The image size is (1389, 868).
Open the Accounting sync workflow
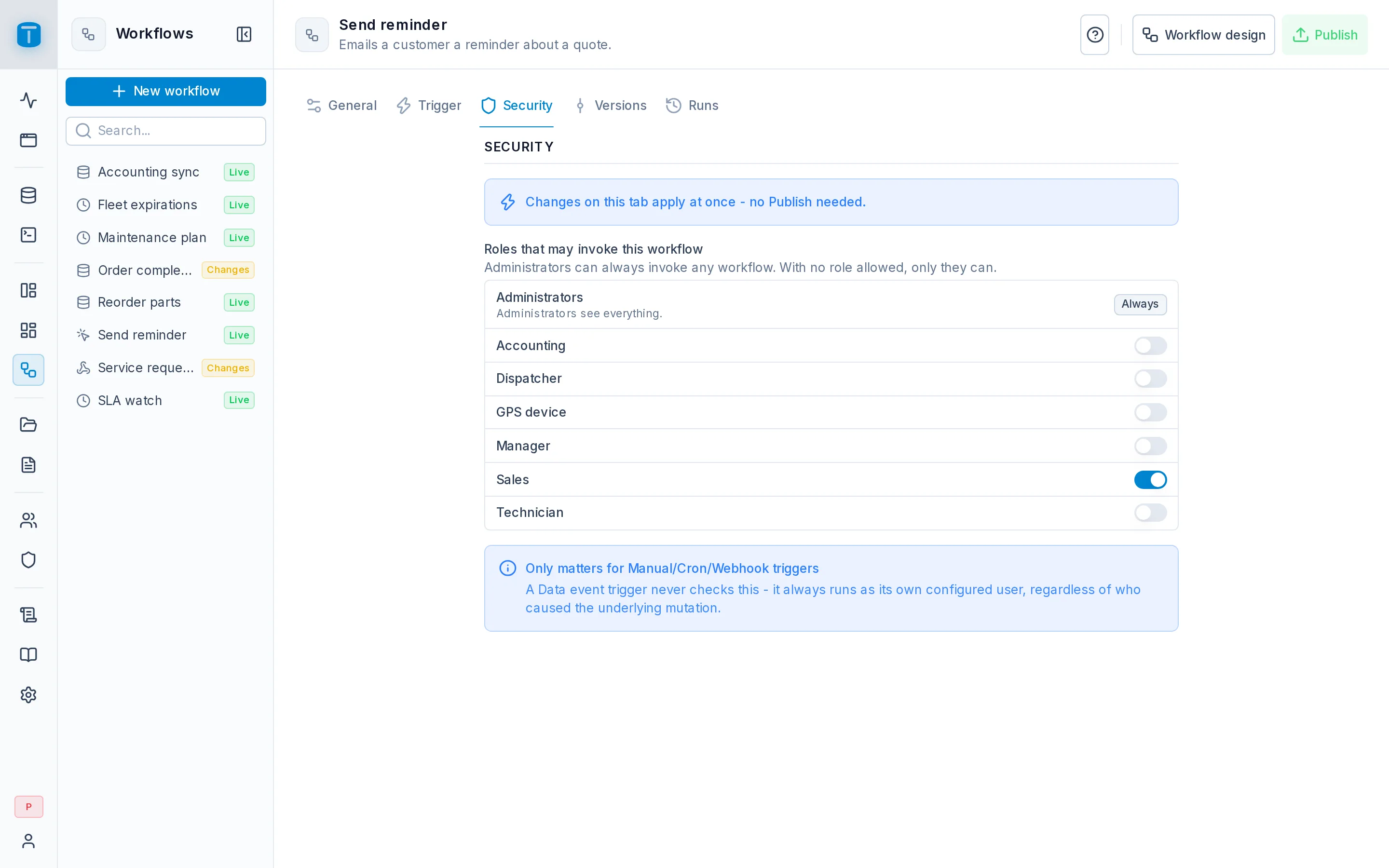pyautogui.click(x=166, y=172)
